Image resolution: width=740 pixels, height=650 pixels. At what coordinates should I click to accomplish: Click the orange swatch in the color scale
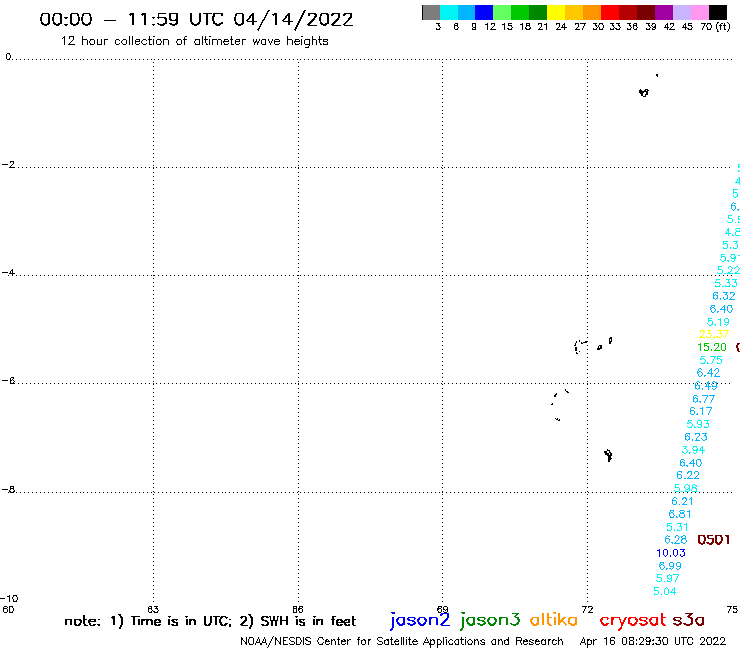point(592,12)
